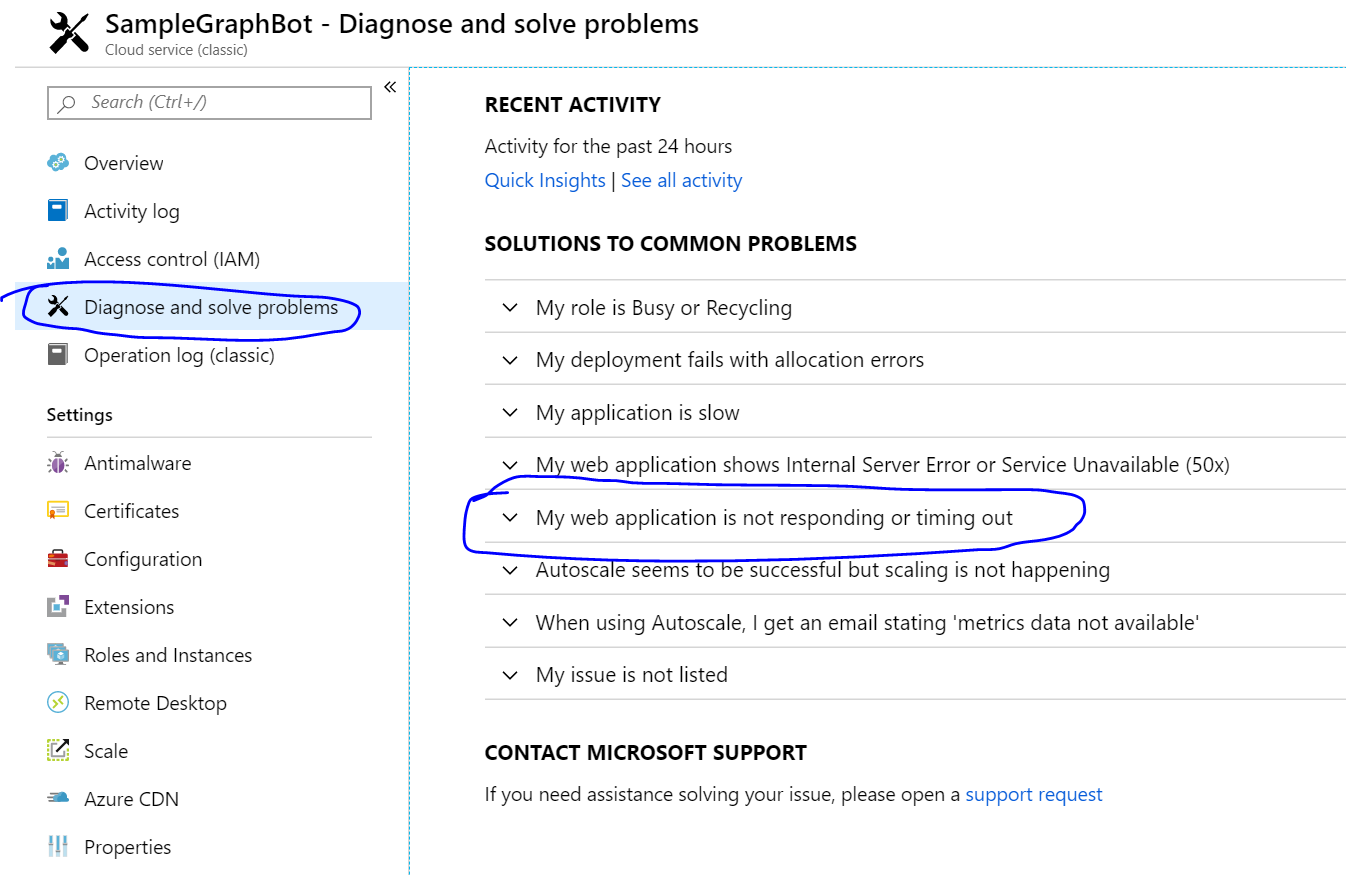Select the Antimalware settings icon
1346x875 pixels.
(x=58, y=463)
